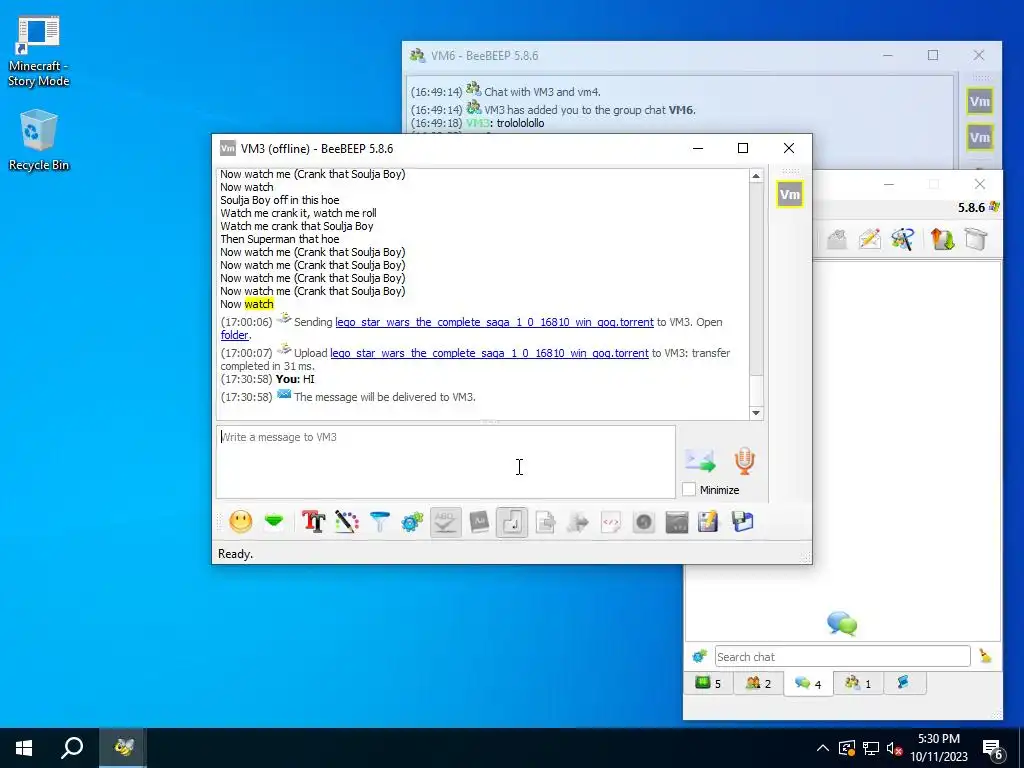Click the round gray disc icon in toolbar
The image size is (1024, 768).
(644, 522)
